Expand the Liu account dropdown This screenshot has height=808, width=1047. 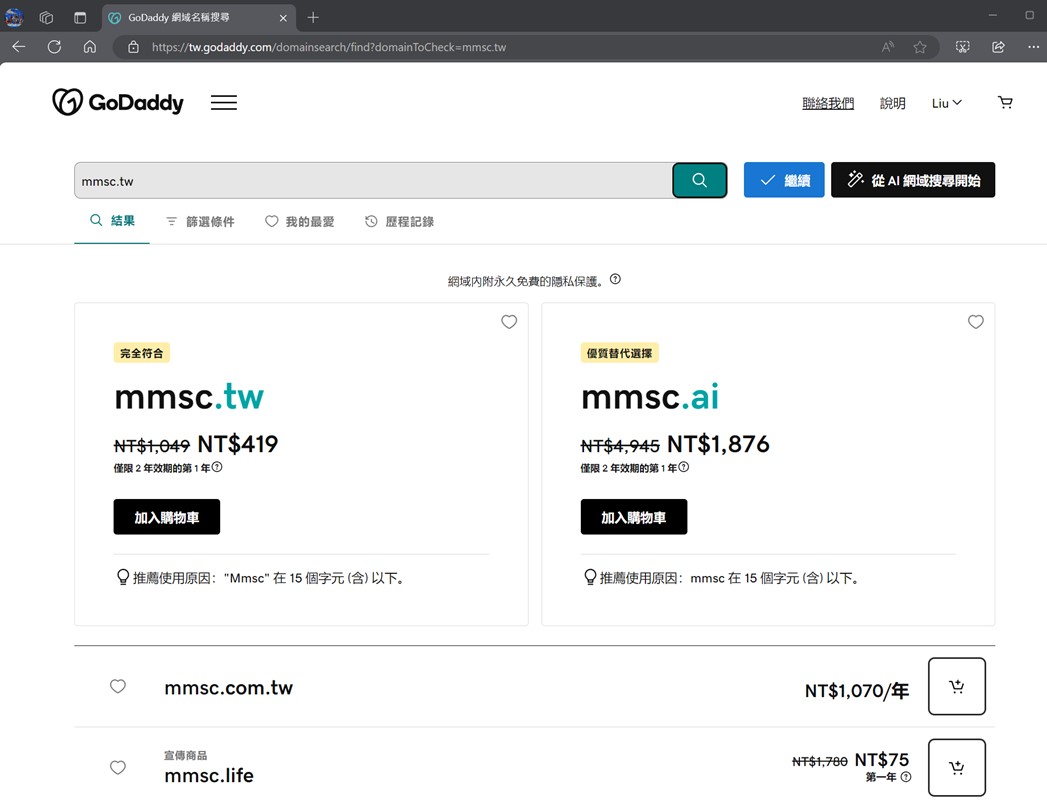(947, 103)
